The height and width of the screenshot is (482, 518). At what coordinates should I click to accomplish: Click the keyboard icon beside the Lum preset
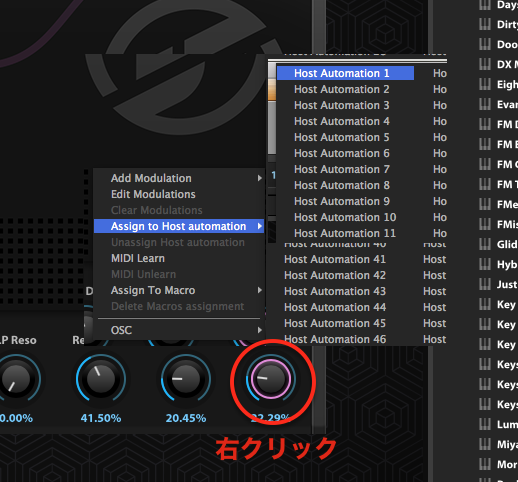[485, 424]
